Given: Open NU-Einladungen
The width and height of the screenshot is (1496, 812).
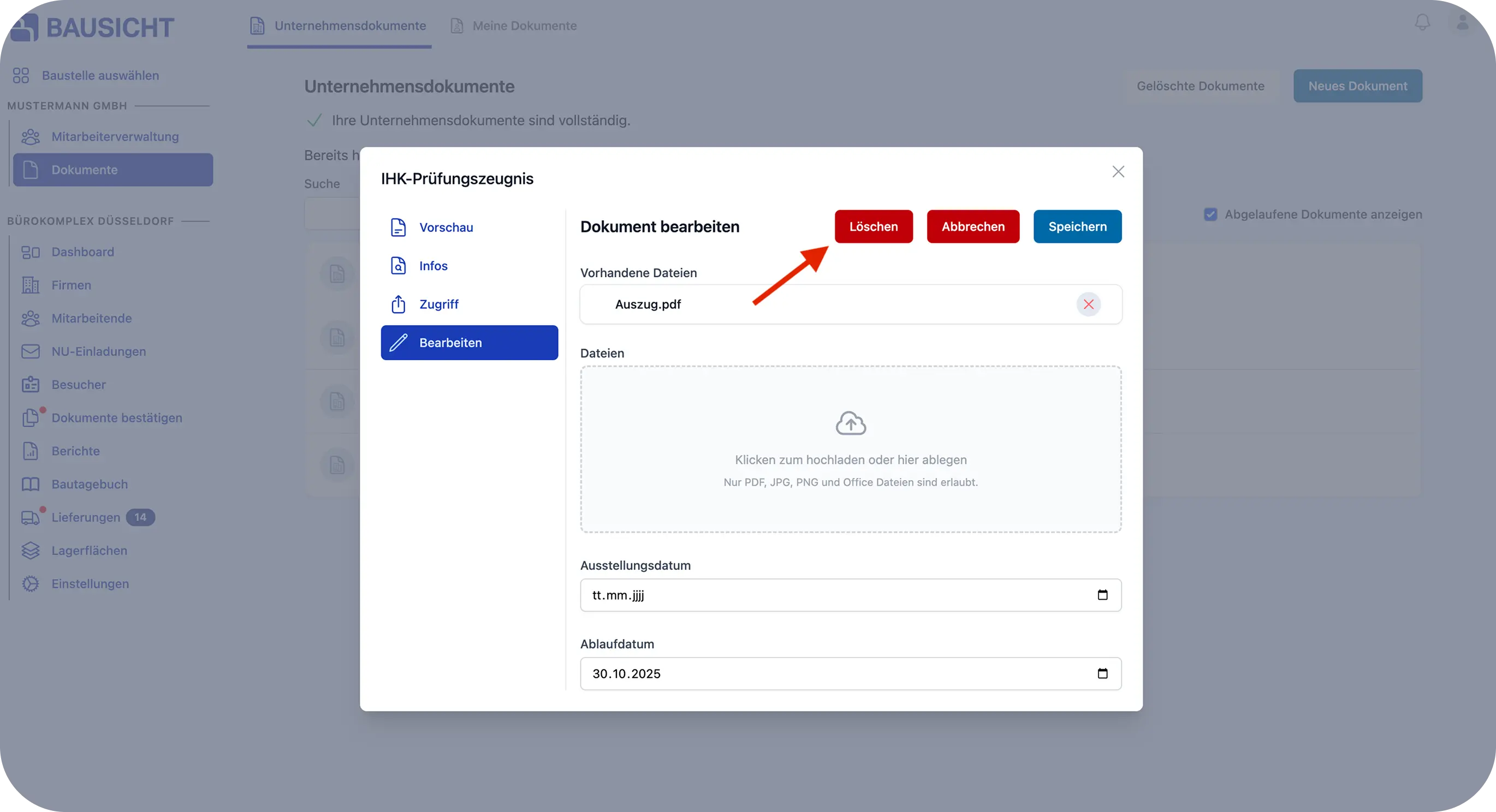Looking at the screenshot, I should 112,351.
